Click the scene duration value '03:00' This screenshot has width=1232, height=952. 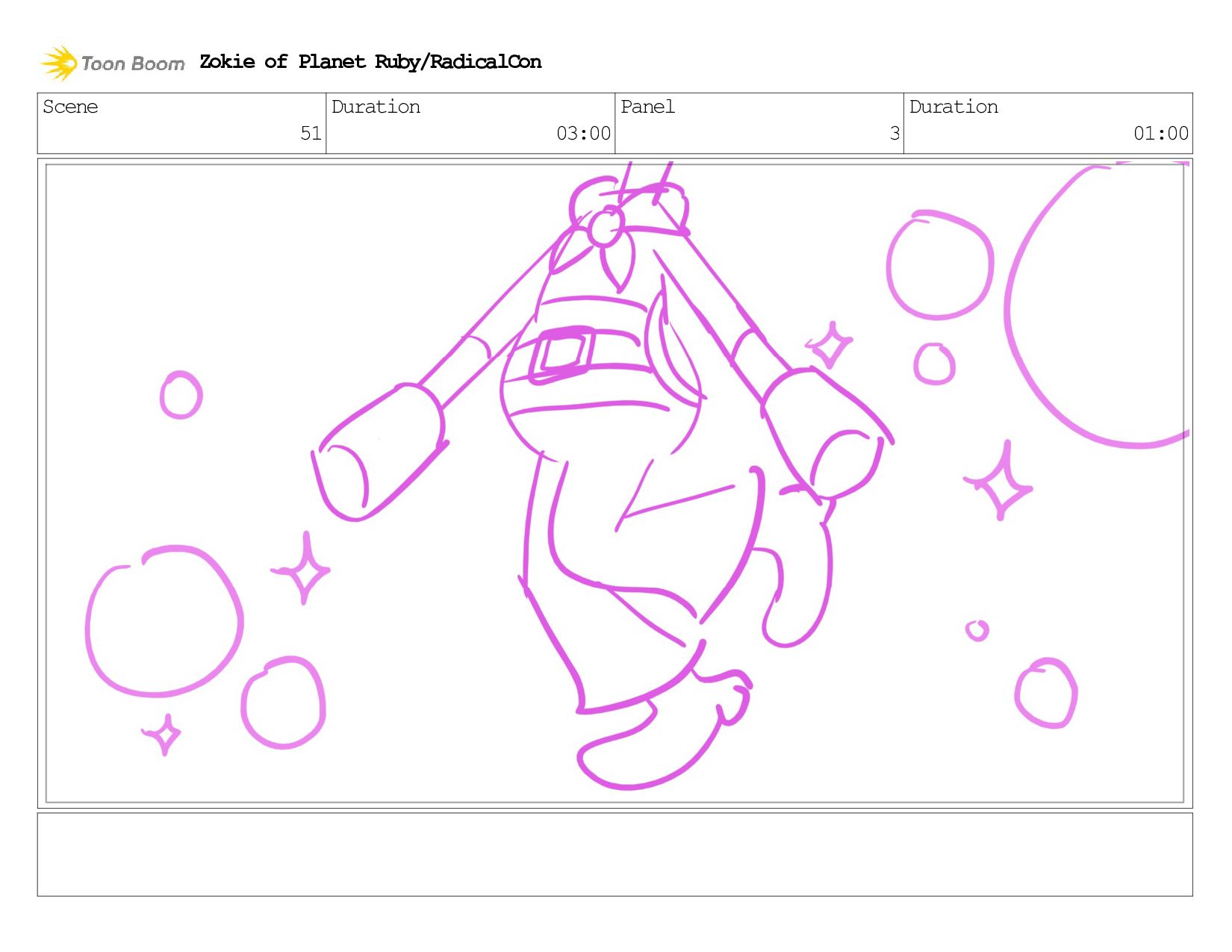(x=583, y=134)
